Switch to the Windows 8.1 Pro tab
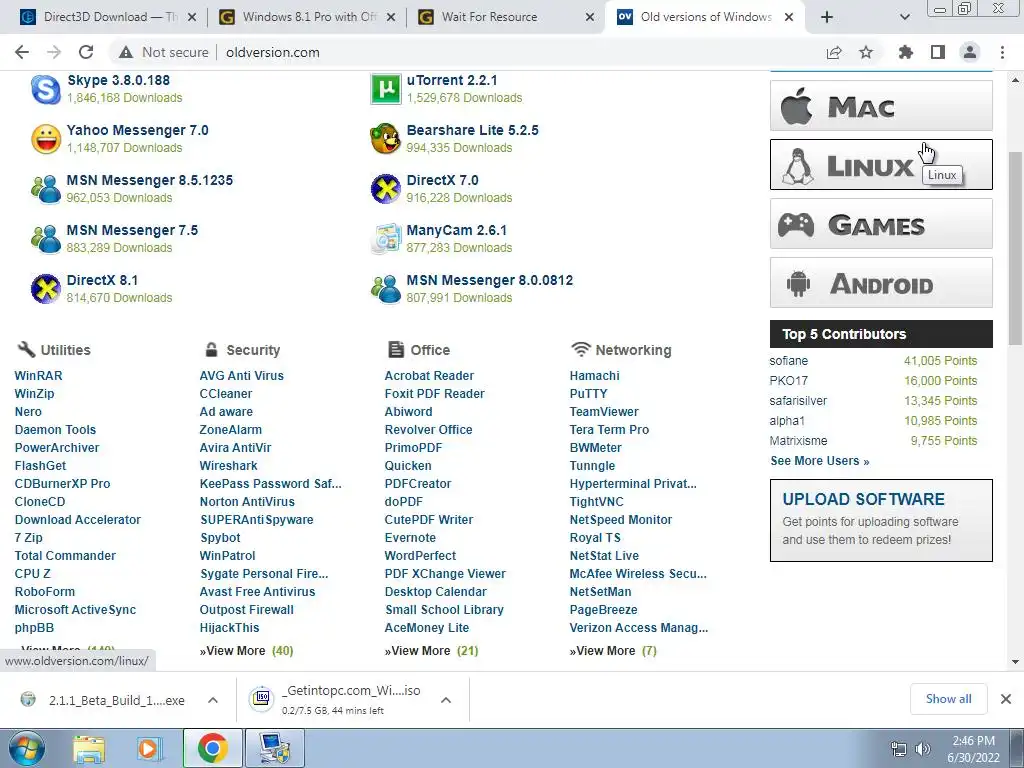 307,17
